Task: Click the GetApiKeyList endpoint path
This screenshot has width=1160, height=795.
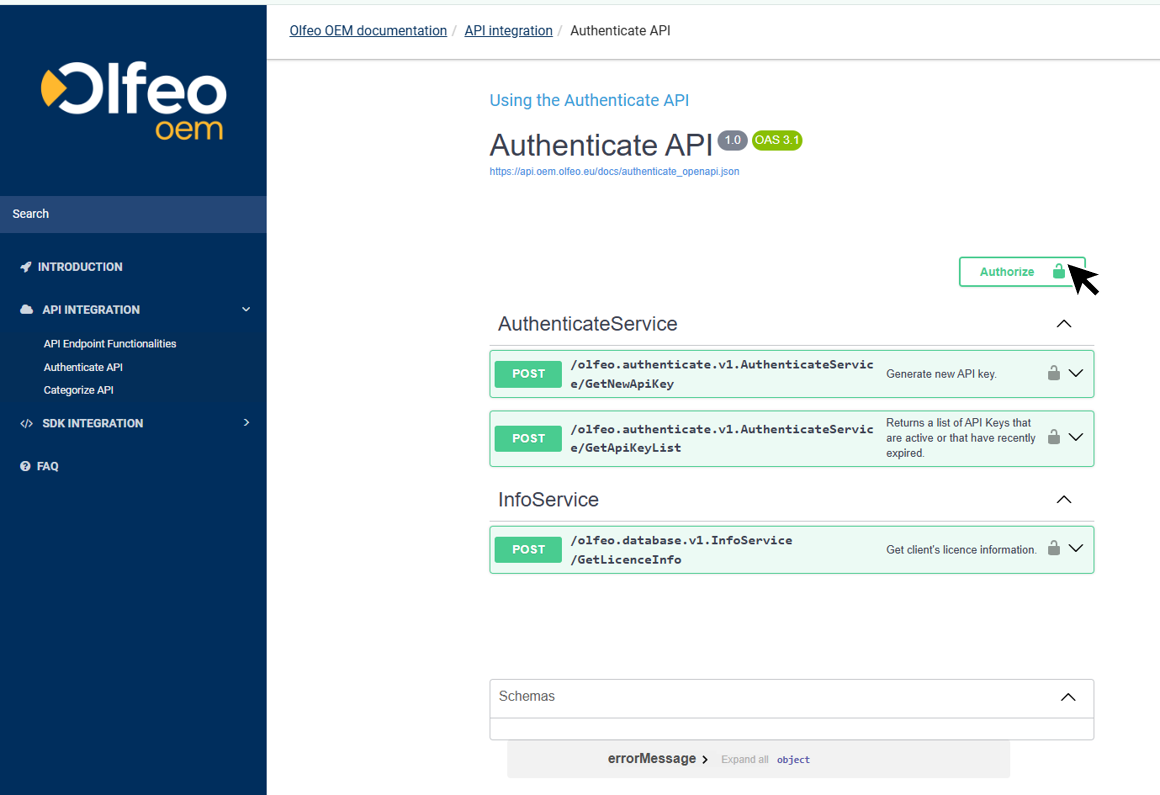Action: (722, 439)
